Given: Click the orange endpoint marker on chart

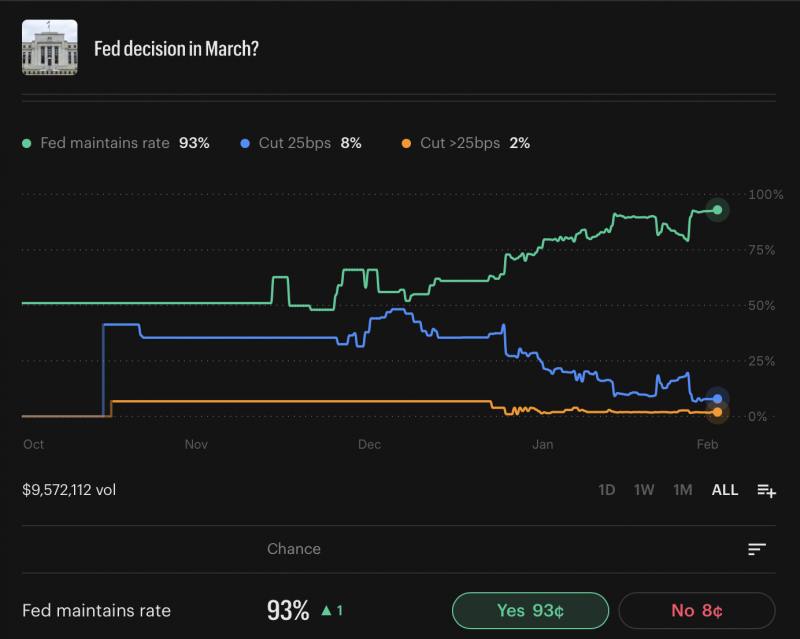Looking at the screenshot, I should [717, 412].
